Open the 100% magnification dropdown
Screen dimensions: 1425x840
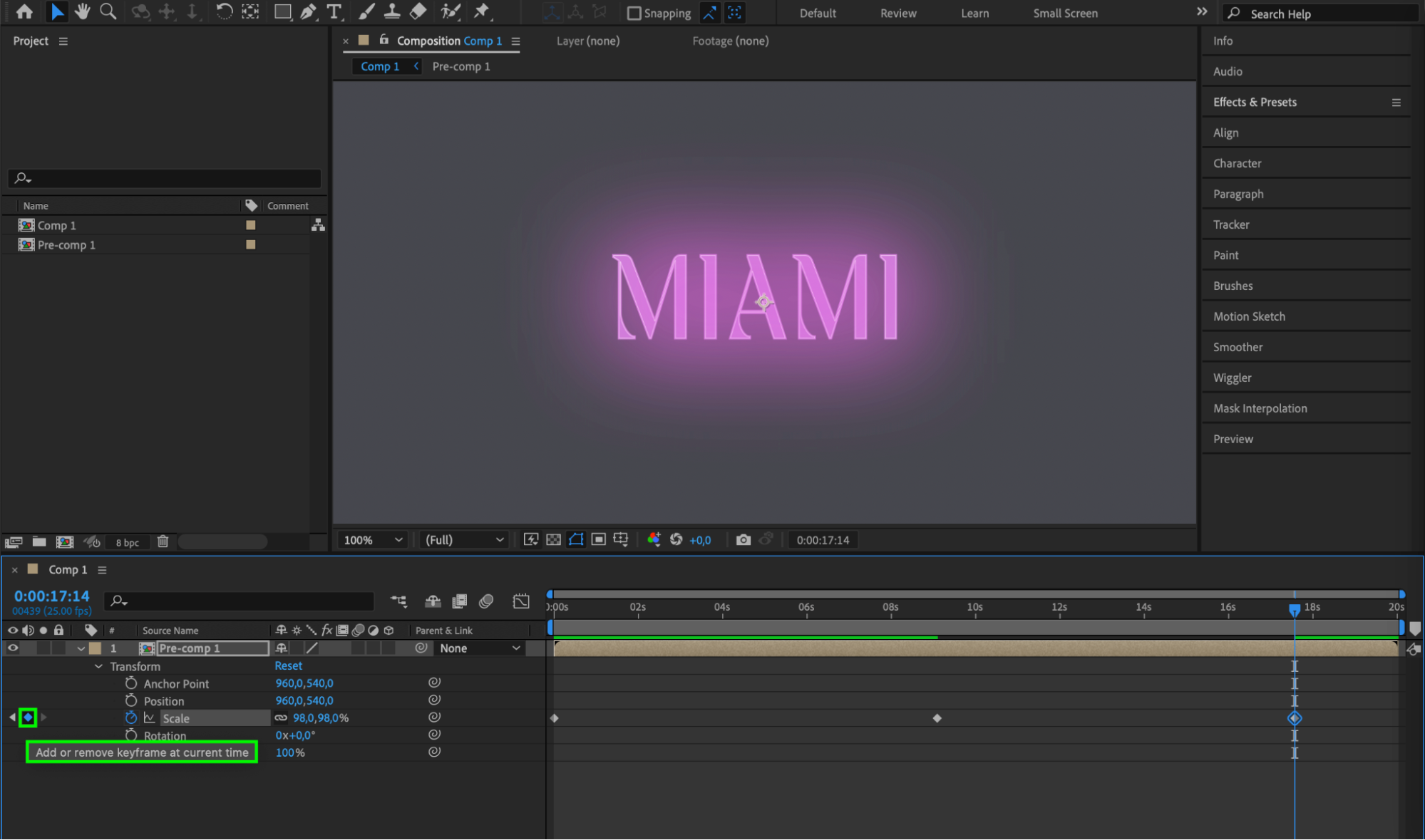(374, 540)
